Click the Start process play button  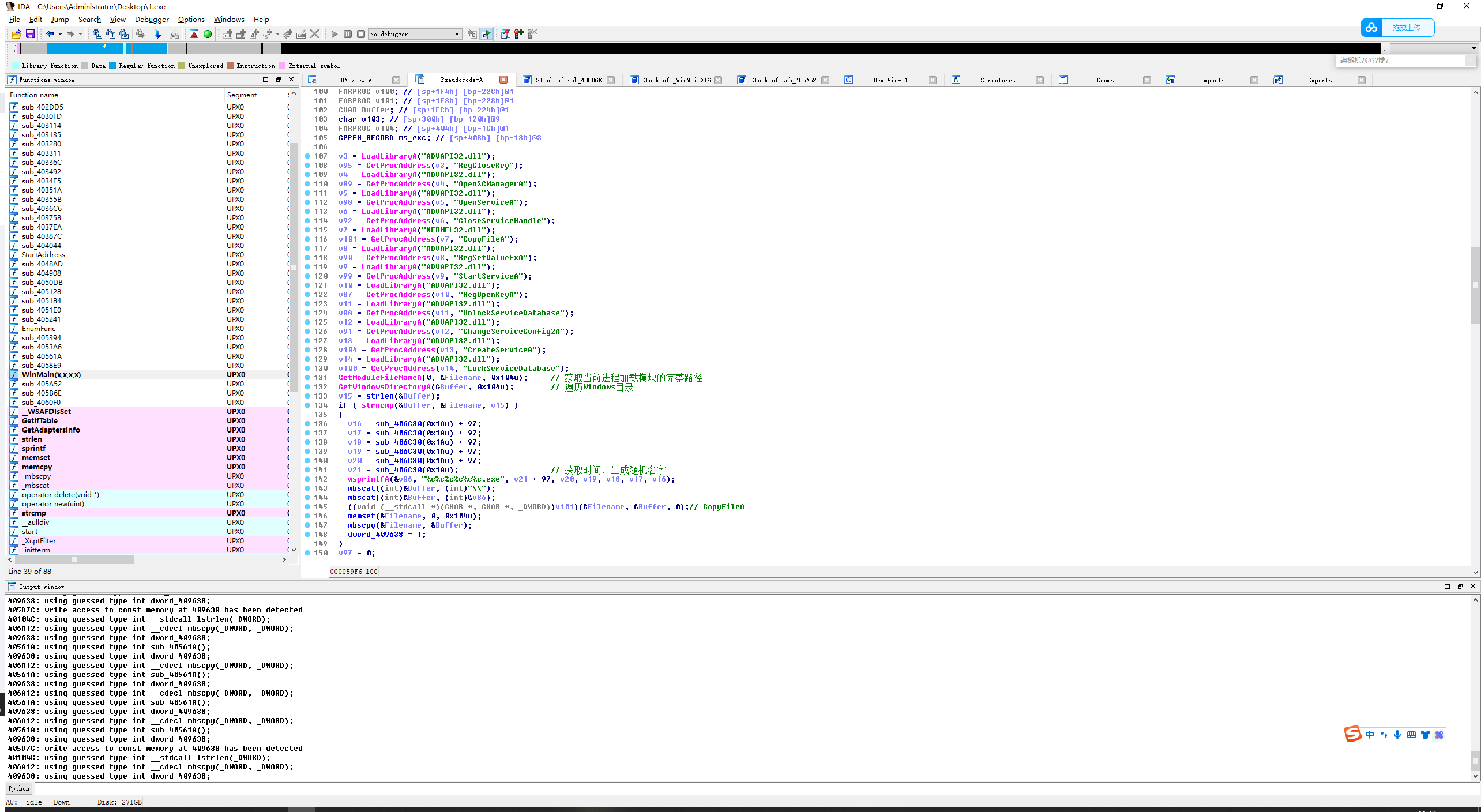(x=334, y=34)
